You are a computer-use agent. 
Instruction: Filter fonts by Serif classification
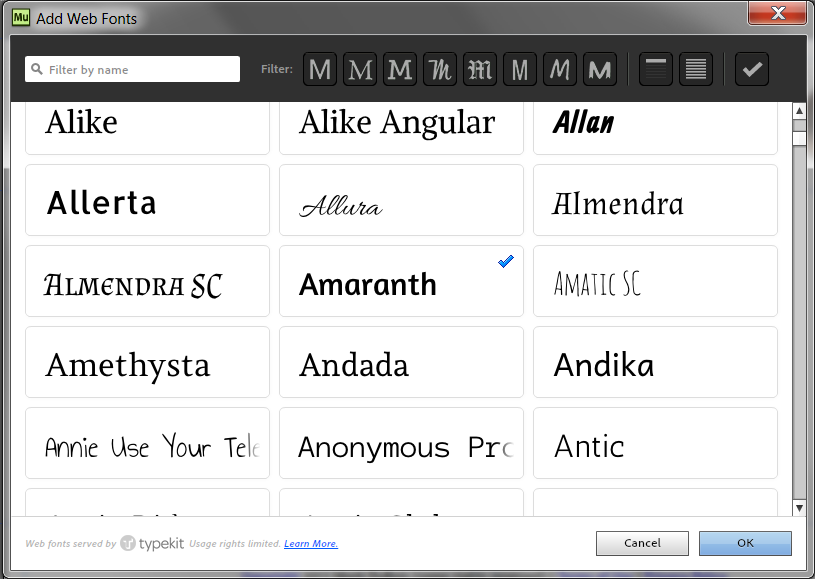360,69
